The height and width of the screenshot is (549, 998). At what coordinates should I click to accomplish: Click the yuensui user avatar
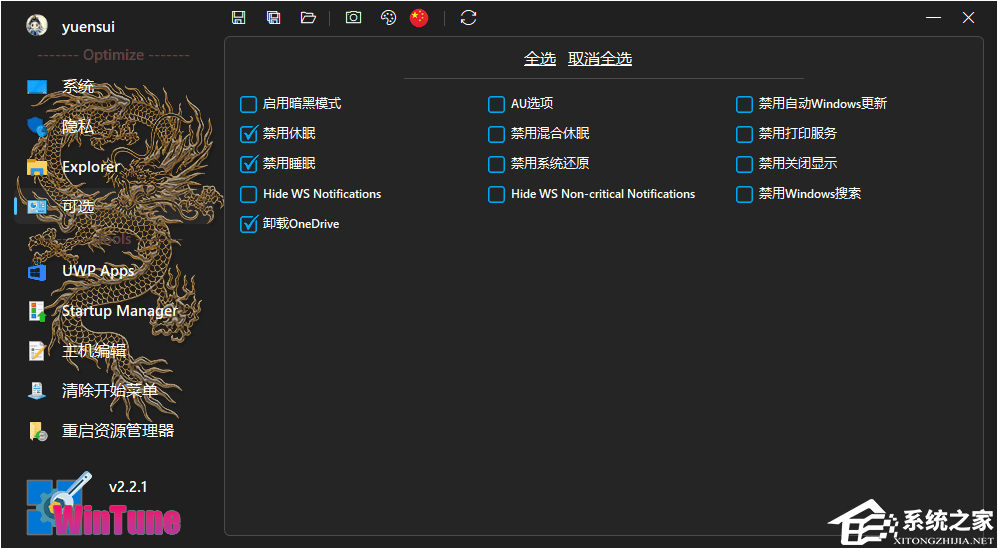tap(37, 25)
